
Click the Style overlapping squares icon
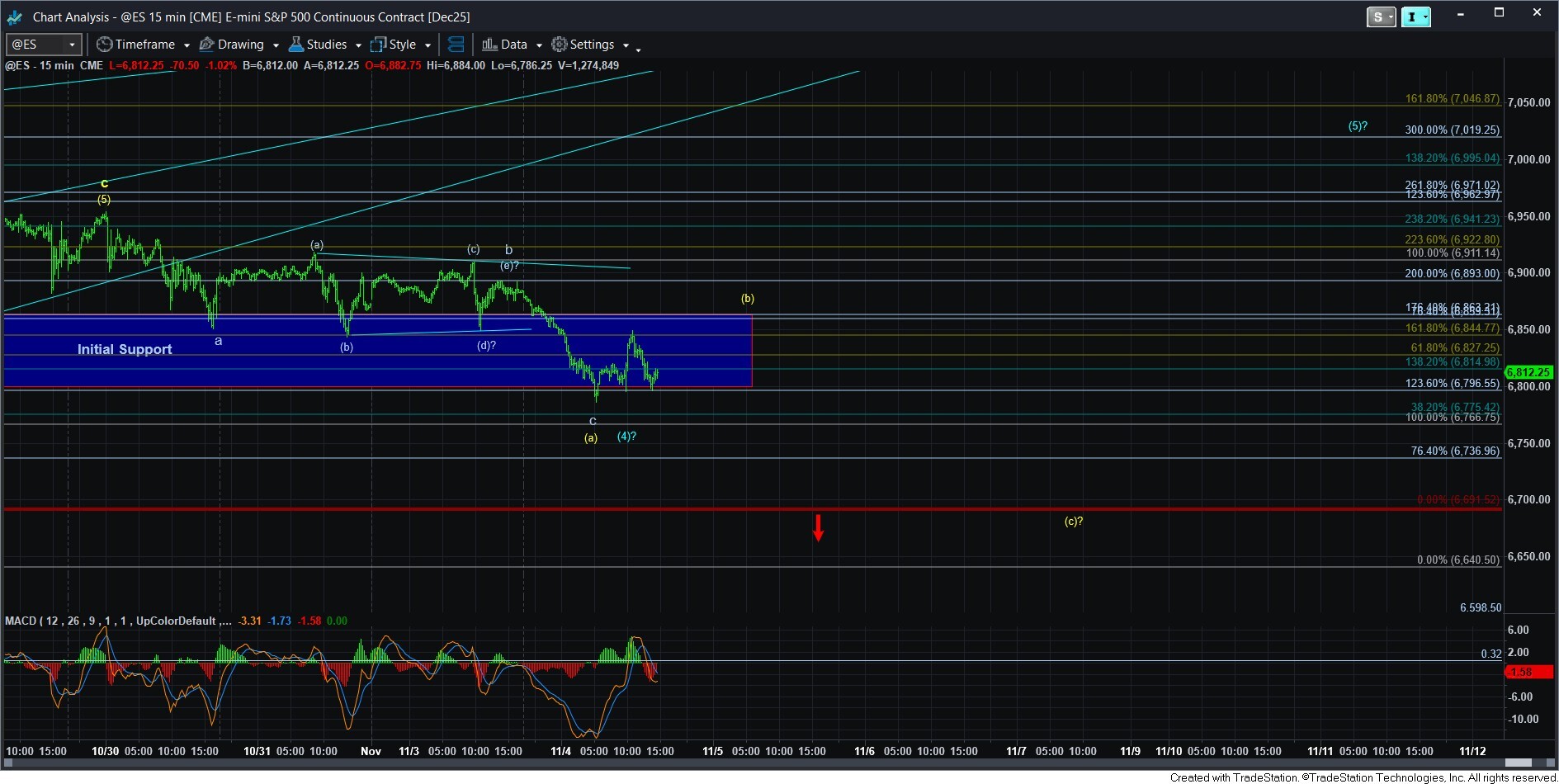379,45
